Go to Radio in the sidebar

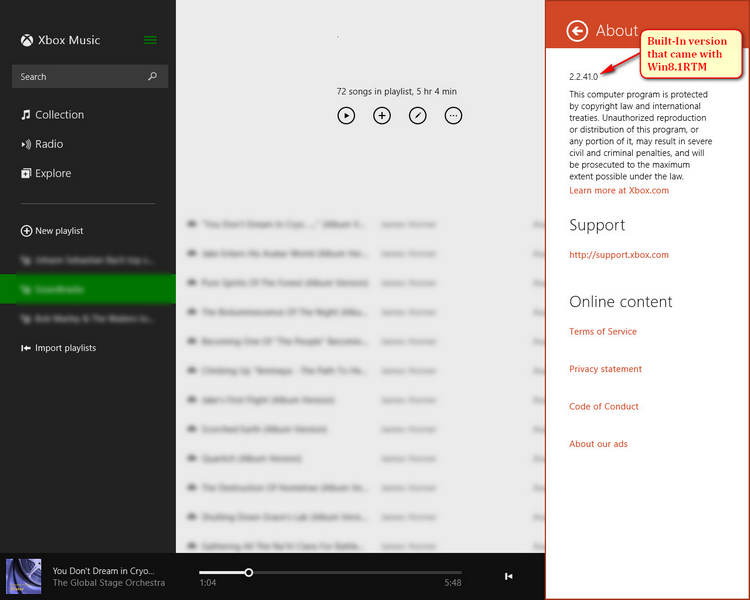point(48,144)
